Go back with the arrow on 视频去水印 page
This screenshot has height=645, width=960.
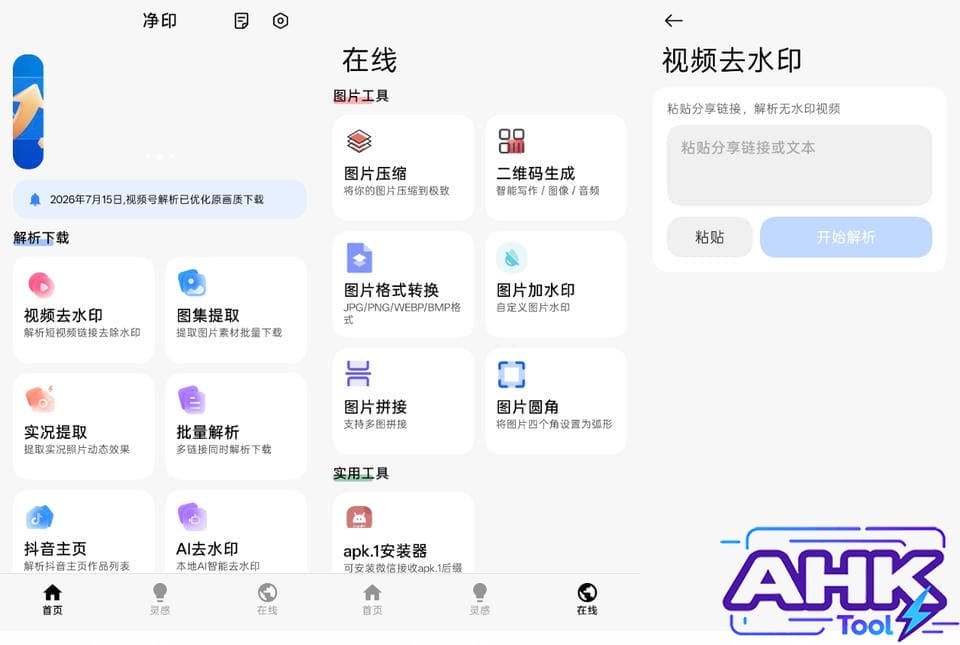click(x=673, y=21)
